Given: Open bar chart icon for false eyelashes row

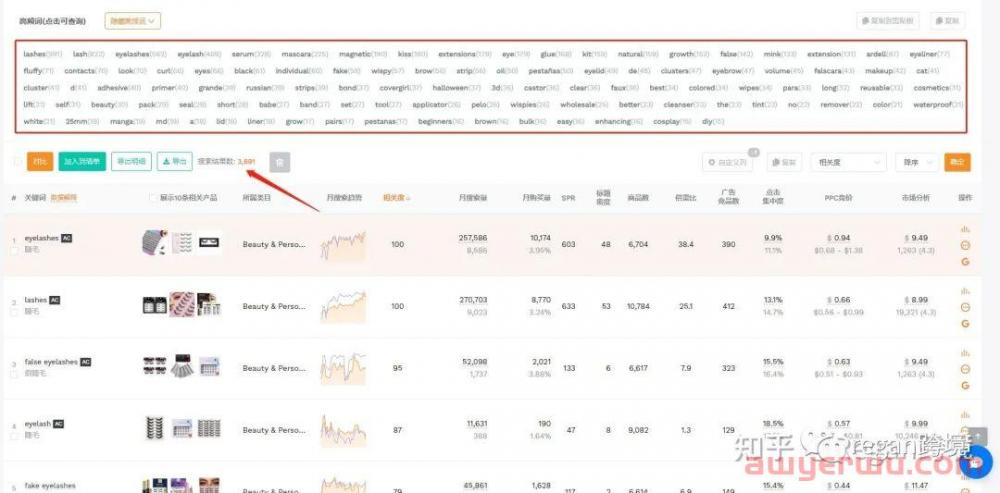Looking at the screenshot, I should tap(965, 353).
